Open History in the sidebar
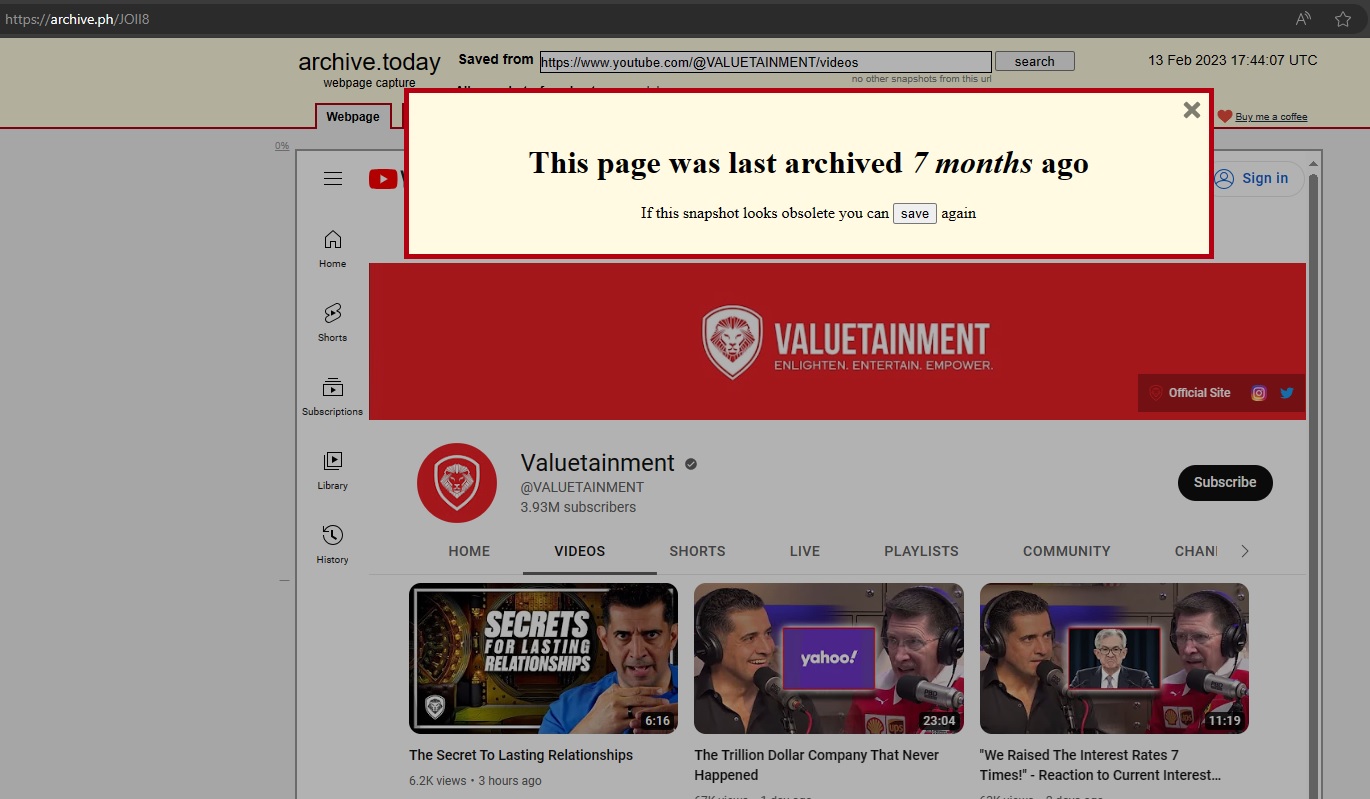The image size is (1370, 799). [333, 545]
